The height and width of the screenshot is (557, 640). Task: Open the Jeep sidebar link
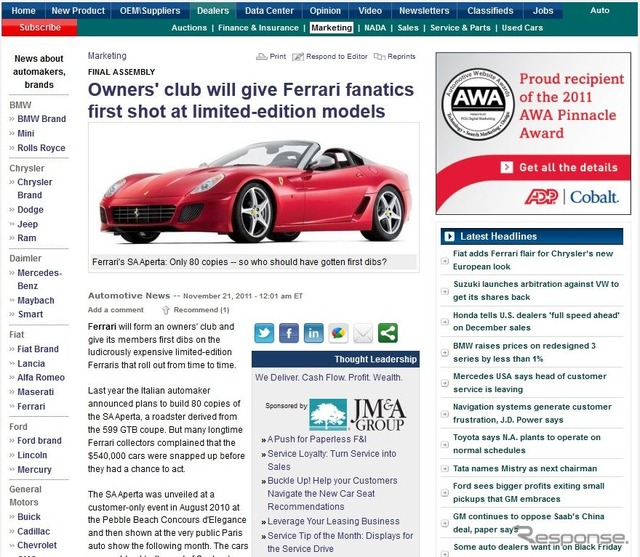coord(27,224)
